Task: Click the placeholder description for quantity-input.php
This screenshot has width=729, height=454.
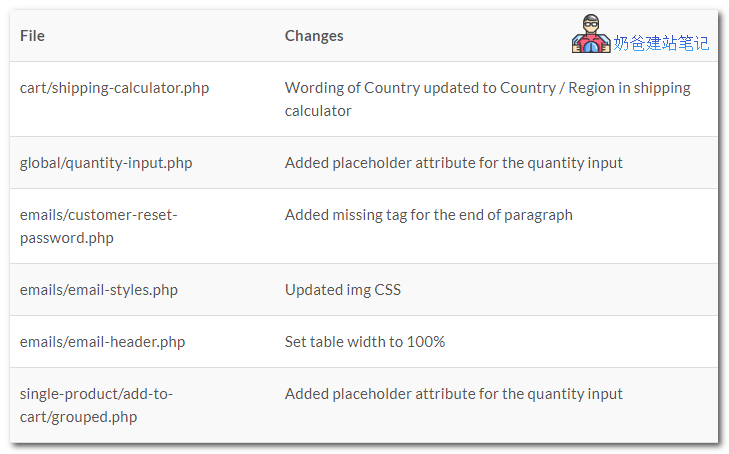Action: coord(453,163)
